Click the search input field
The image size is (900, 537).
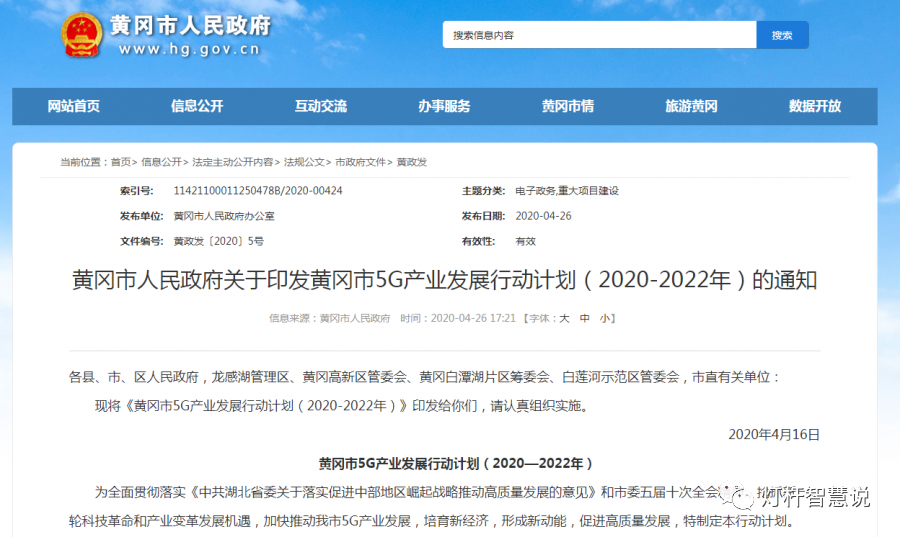(x=599, y=35)
